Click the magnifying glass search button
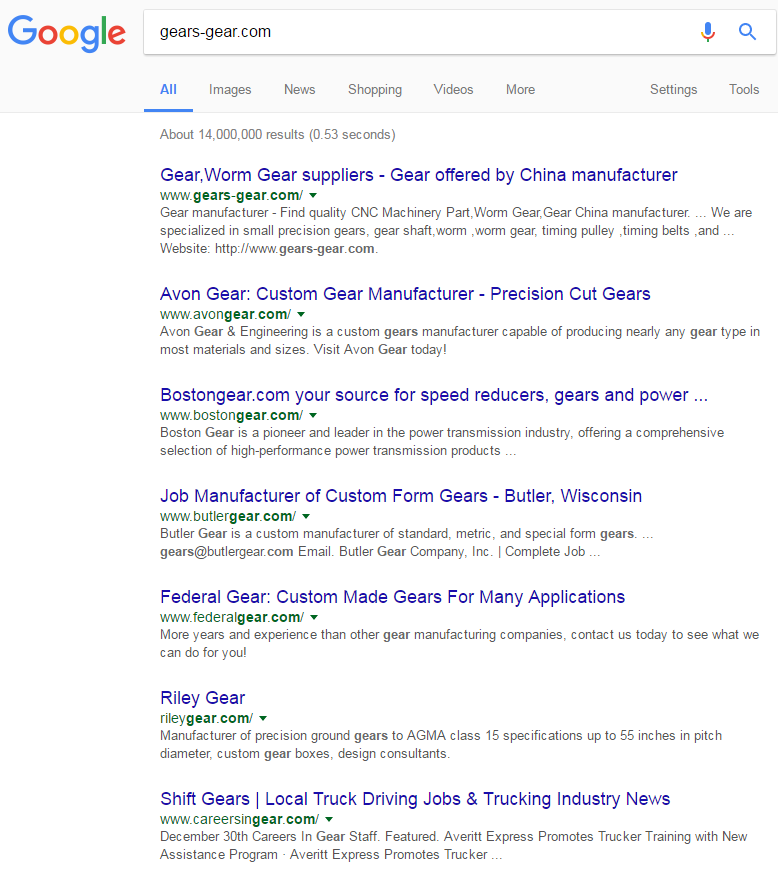 [x=747, y=32]
